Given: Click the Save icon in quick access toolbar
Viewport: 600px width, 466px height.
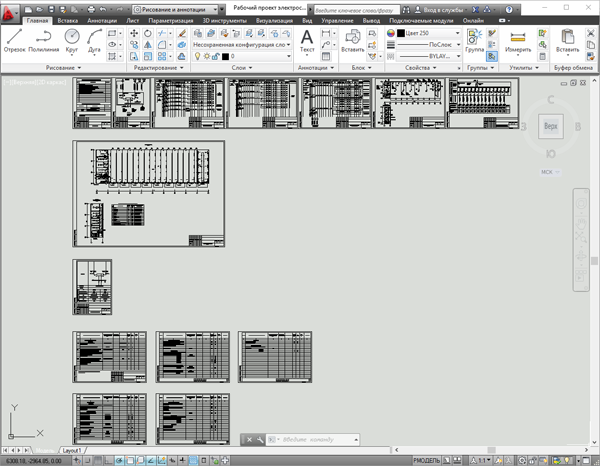Looking at the screenshot, I should (x=51, y=9).
